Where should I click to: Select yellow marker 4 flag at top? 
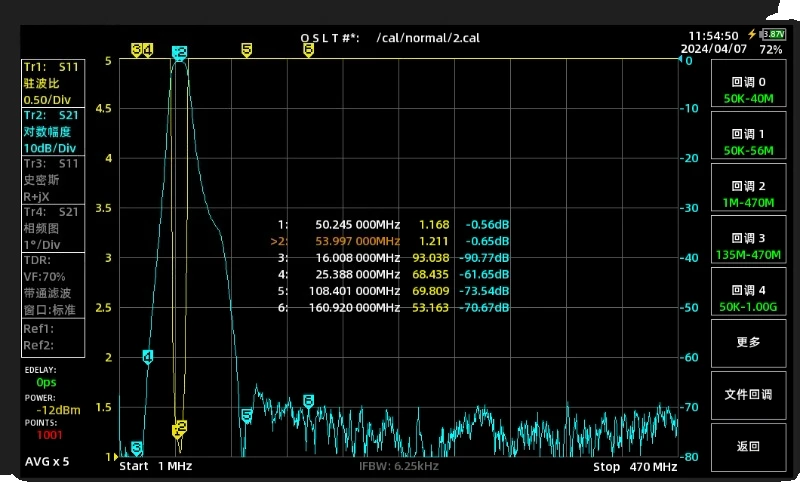tap(147, 50)
